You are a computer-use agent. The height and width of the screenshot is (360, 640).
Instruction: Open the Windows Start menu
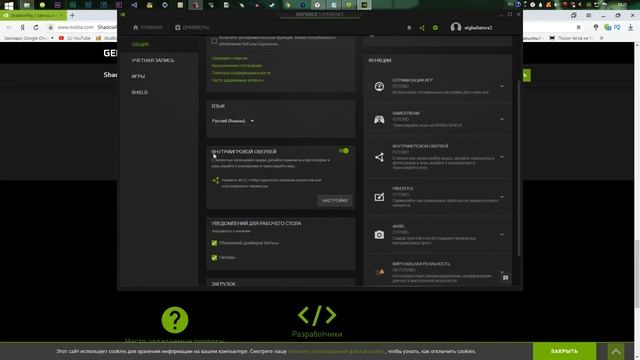(9, 5)
